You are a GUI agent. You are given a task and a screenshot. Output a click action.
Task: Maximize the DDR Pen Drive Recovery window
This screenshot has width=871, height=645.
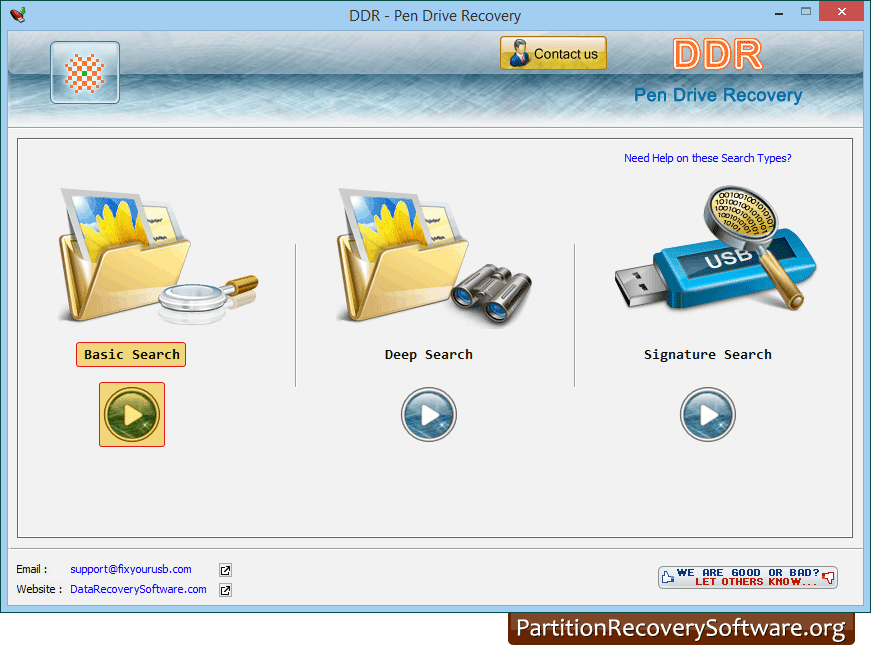coord(806,12)
